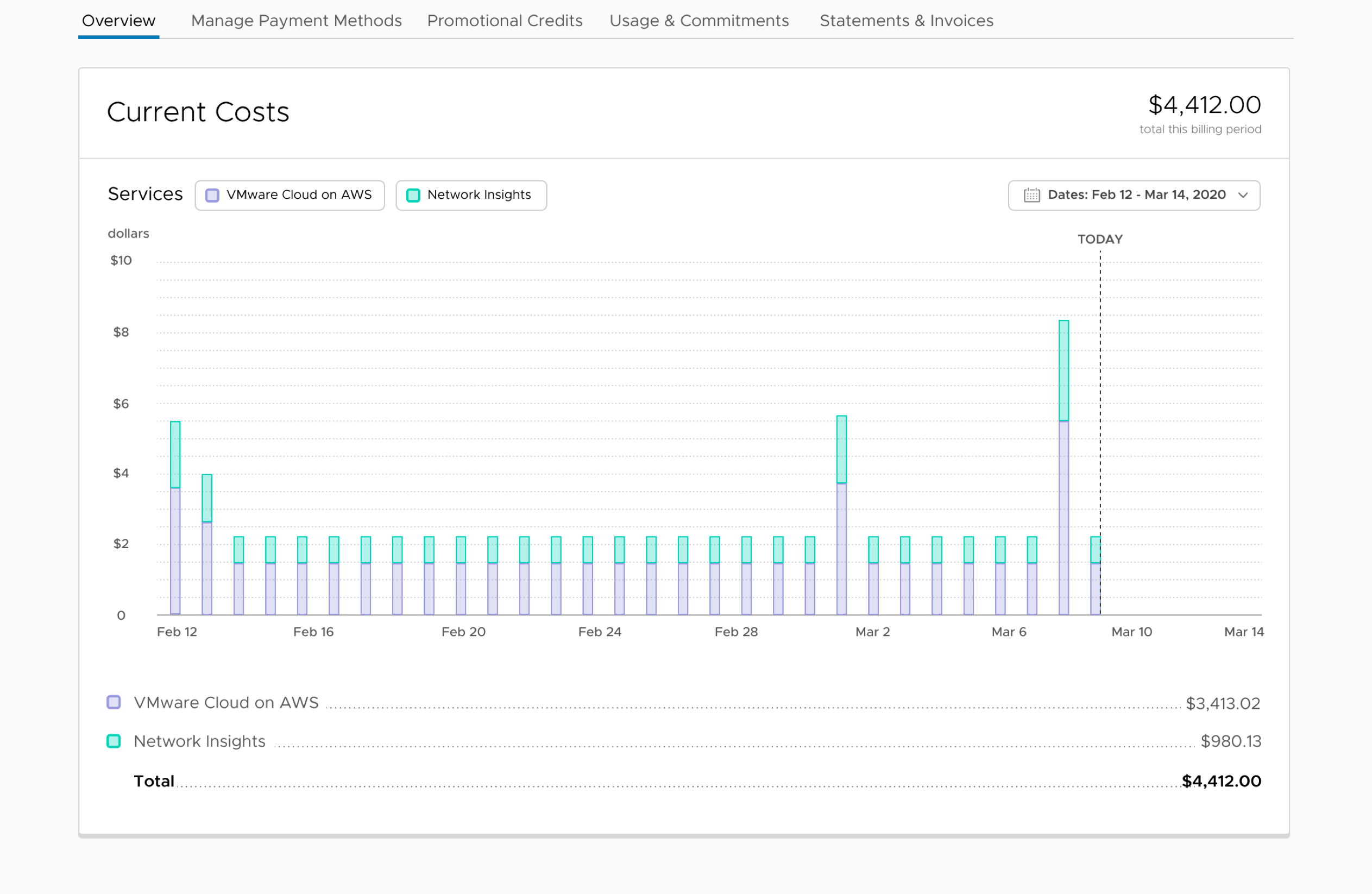
Task: Click the Mar 2 axis label
Action: pos(872,632)
